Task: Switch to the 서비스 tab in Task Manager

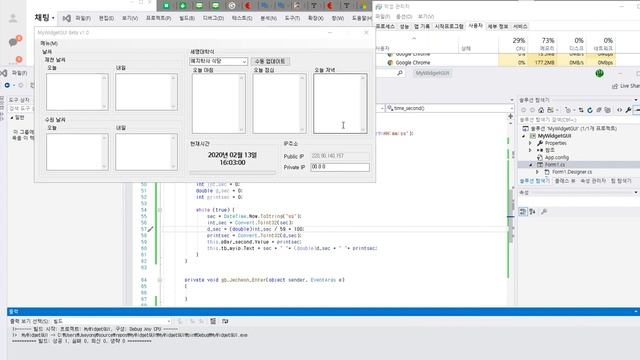Action: [x=520, y=26]
